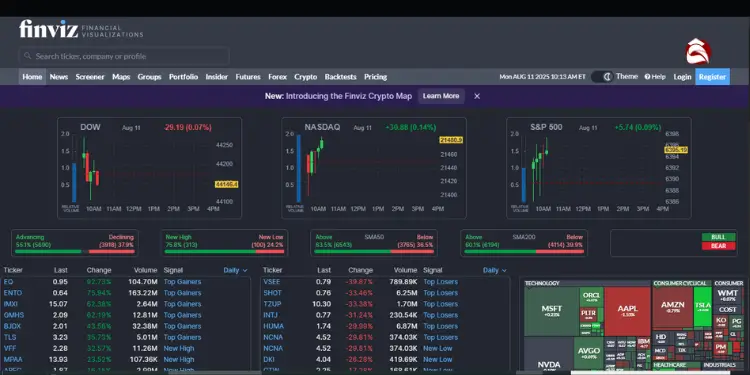Go to the Forex section
This screenshot has width=750, height=375.
click(x=277, y=77)
